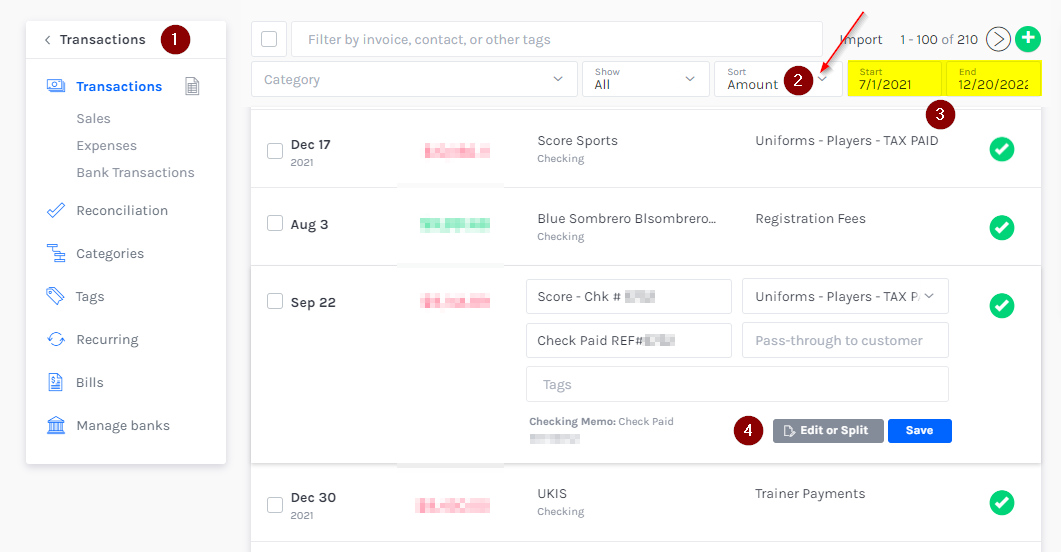Image resolution: width=1061 pixels, height=552 pixels.
Task: Open Manage banks bank icon
Action: (56, 426)
